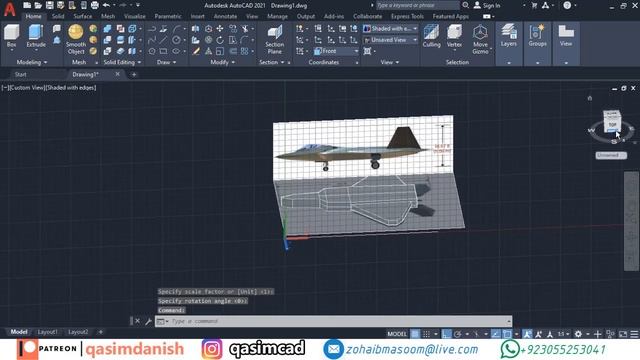Add a new drawing tab with plus
This screenshot has width=640, height=360.
coord(134,74)
